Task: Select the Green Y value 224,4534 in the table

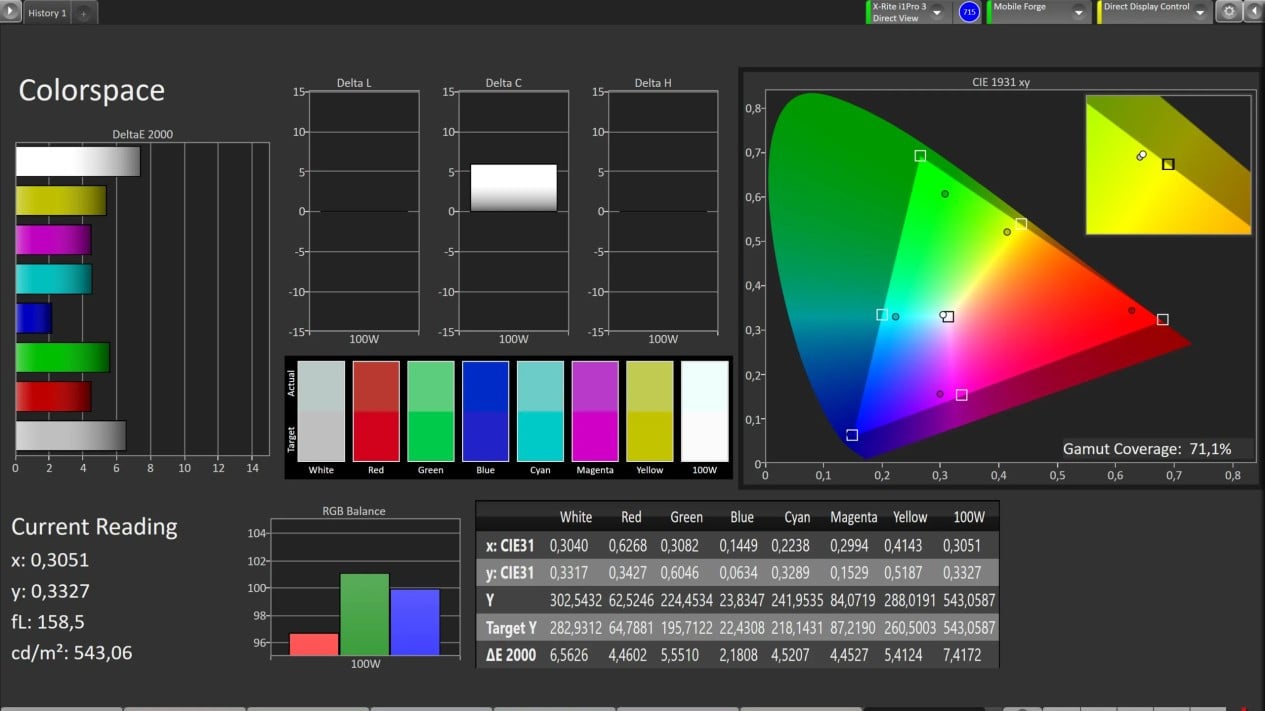Action: point(686,600)
